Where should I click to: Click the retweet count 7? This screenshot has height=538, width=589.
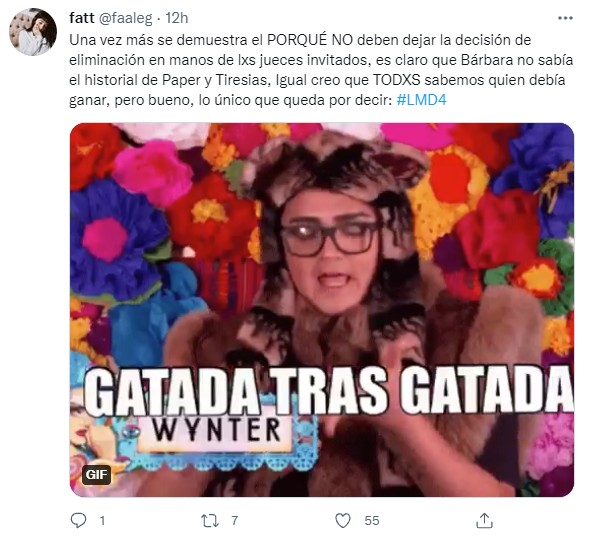point(234,521)
